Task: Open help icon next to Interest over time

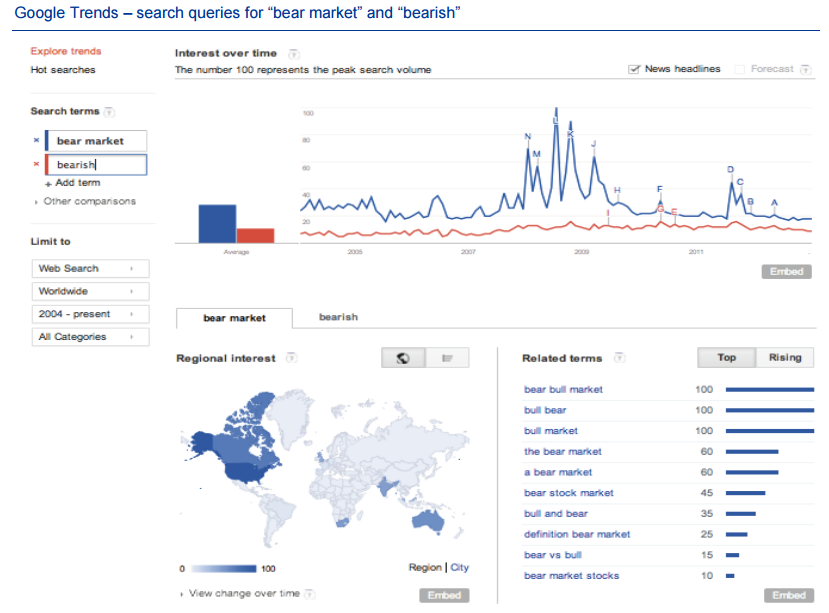Action: pyautogui.click(x=293, y=53)
